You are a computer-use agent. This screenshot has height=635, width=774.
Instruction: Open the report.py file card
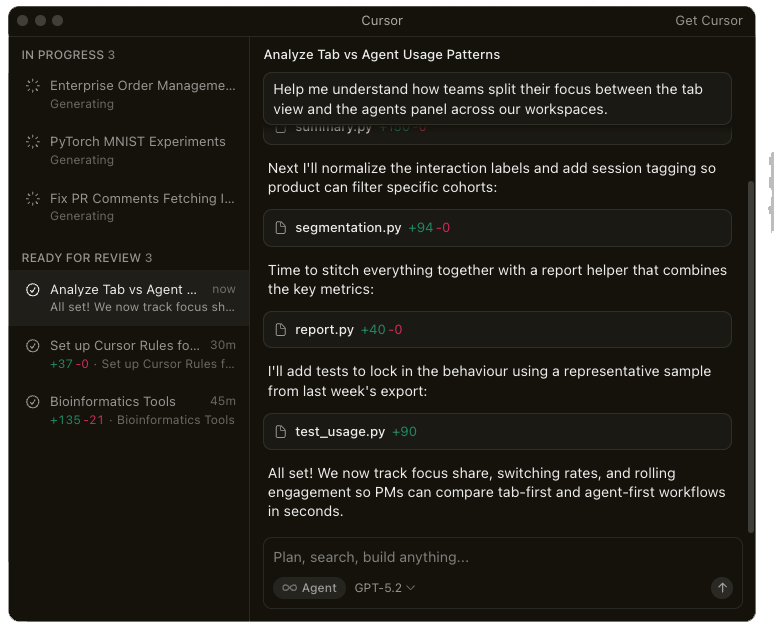497,329
